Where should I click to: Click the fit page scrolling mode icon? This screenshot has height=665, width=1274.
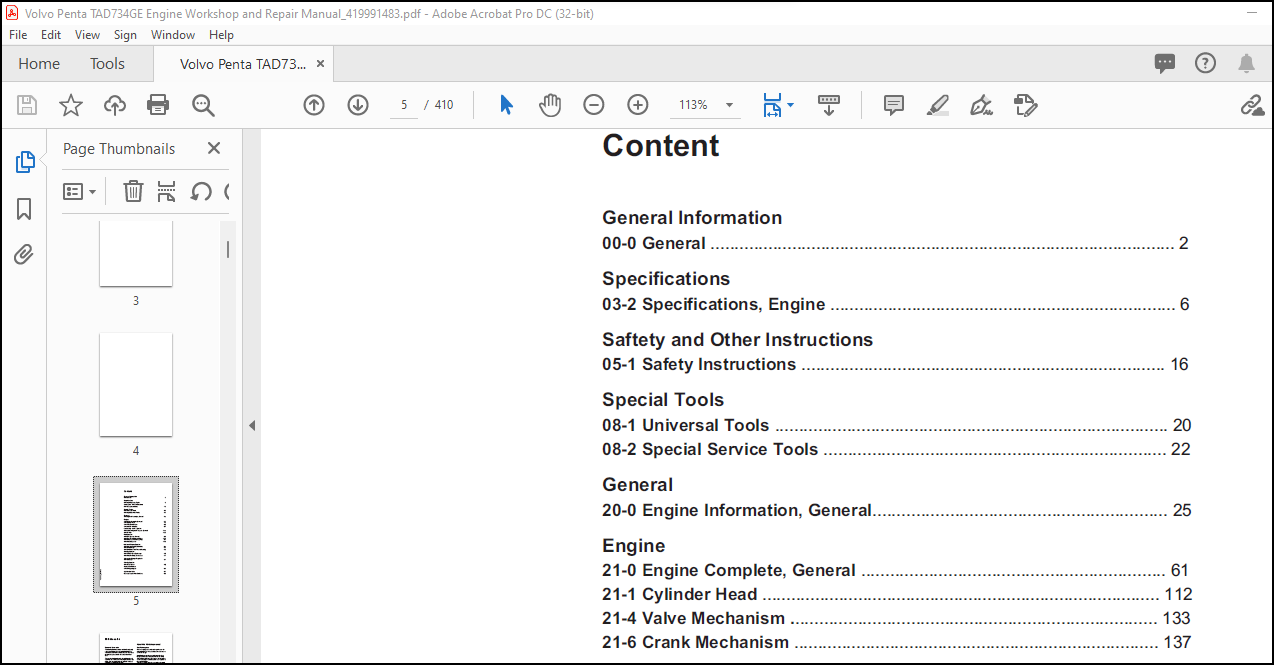(772, 105)
